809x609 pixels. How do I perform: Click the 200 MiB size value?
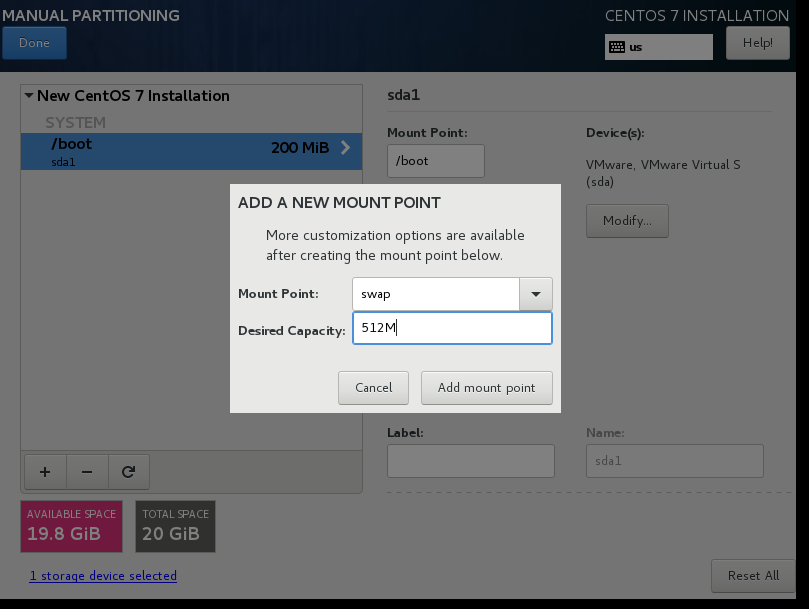300,148
